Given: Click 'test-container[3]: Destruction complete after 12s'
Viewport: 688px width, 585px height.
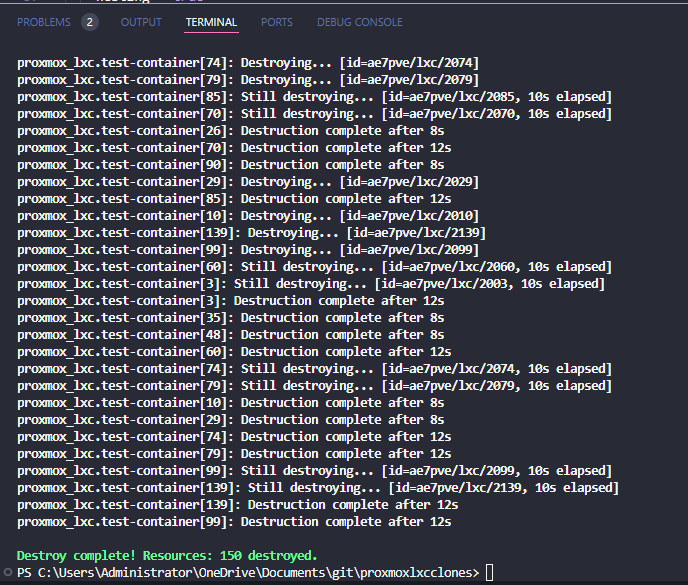Looking at the screenshot, I should point(230,301).
